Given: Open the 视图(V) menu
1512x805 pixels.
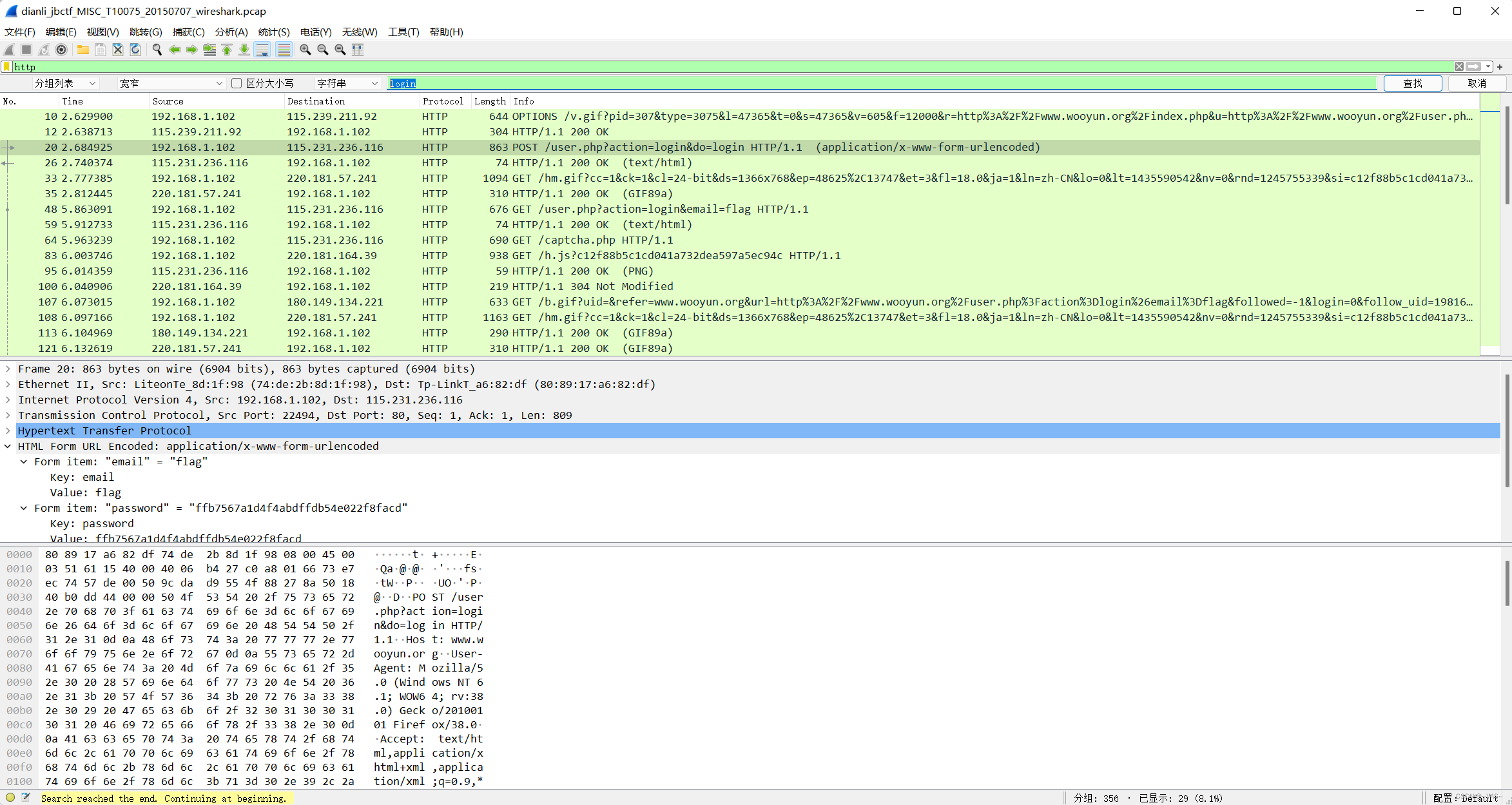Looking at the screenshot, I should (x=102, y=32).
